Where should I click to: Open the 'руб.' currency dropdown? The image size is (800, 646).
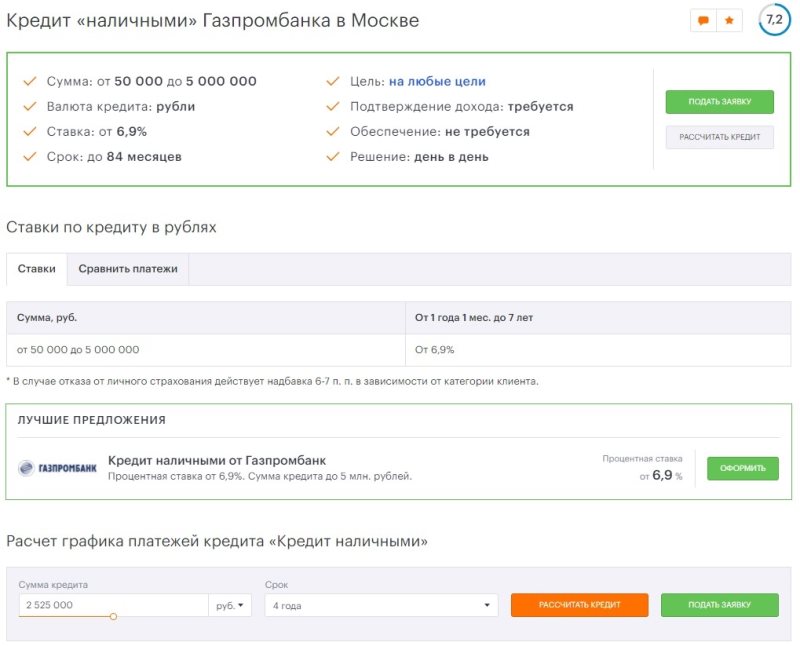230,605
